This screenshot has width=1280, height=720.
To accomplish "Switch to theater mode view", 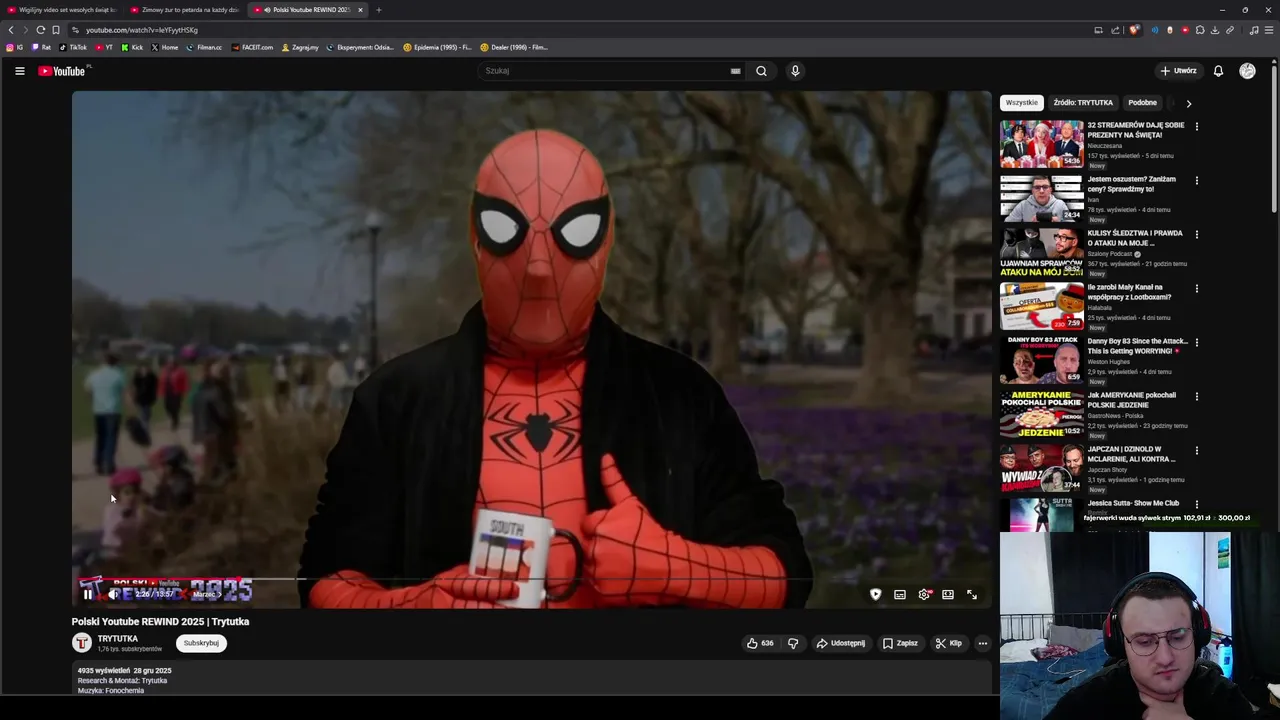I will click(x=948, y=594).
